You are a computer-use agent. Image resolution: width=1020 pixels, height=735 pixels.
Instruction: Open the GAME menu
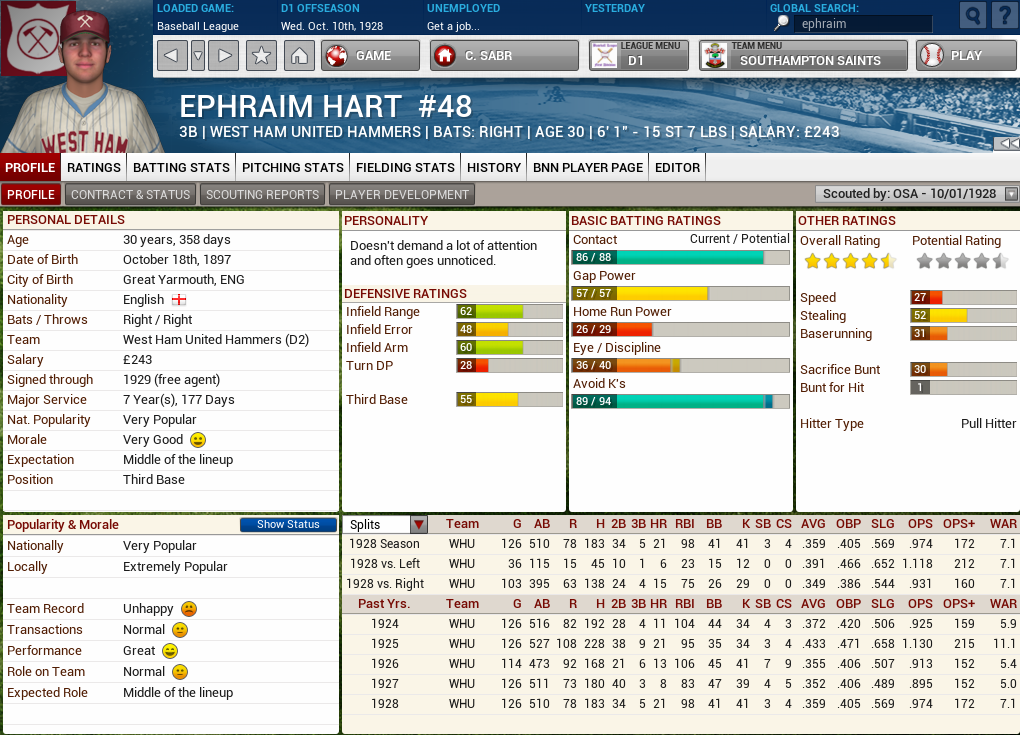tap(371, 55)
